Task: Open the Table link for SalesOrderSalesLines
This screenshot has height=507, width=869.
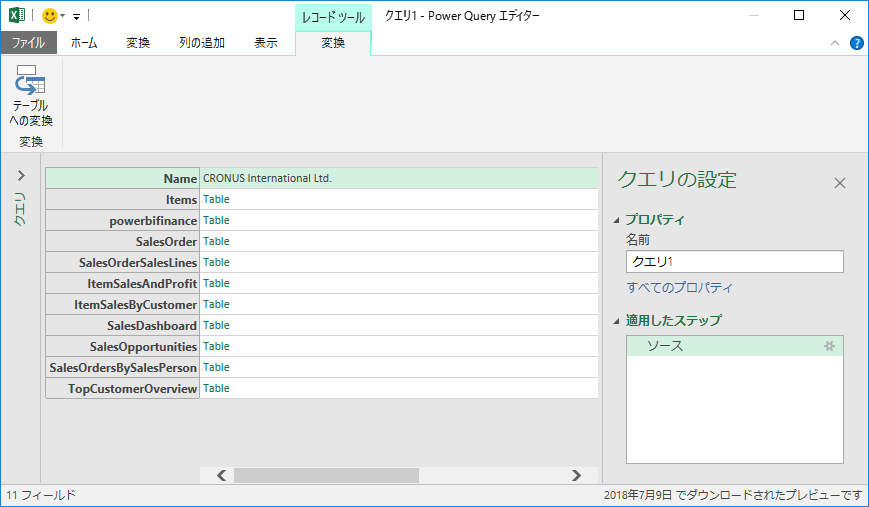Action: 216,263
